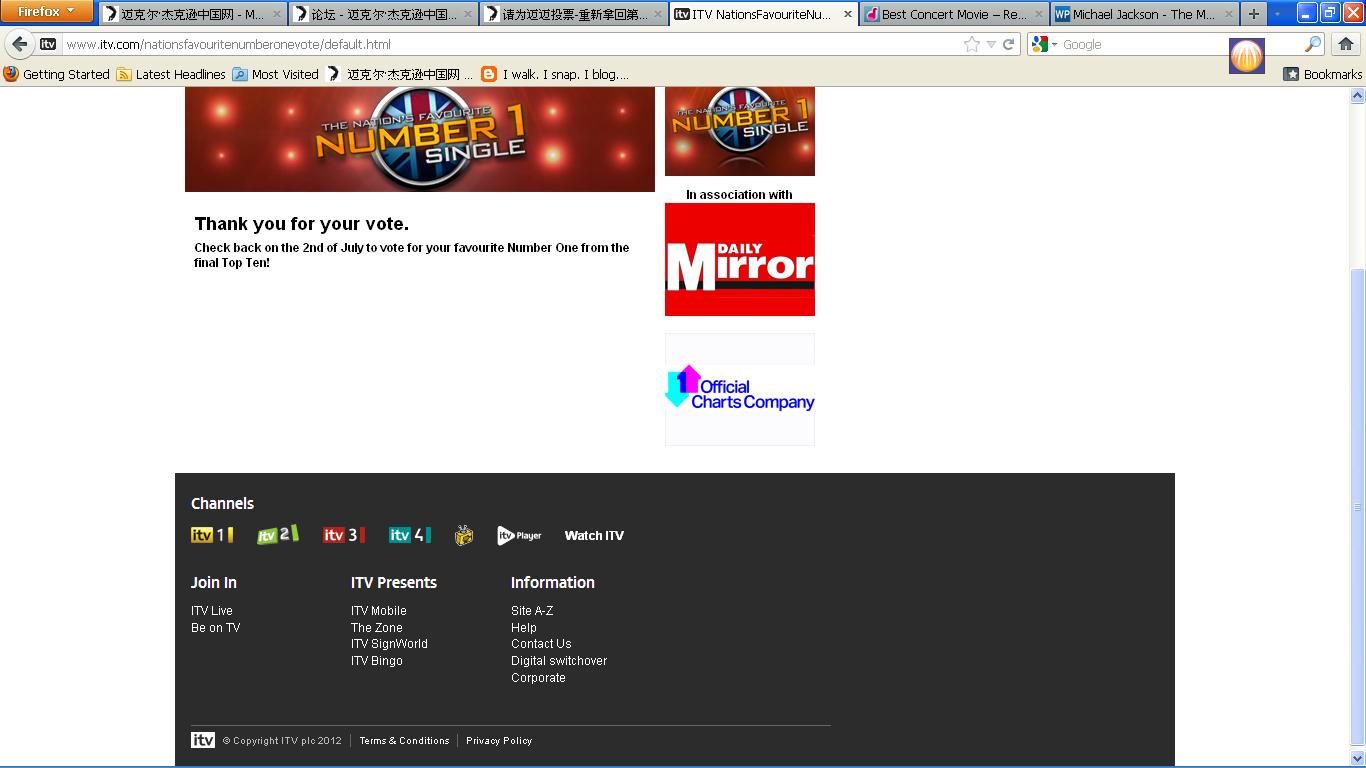Expand the Google search engine dropdown
This screenshot has height=768, width=1366.
click(1045, 44)
